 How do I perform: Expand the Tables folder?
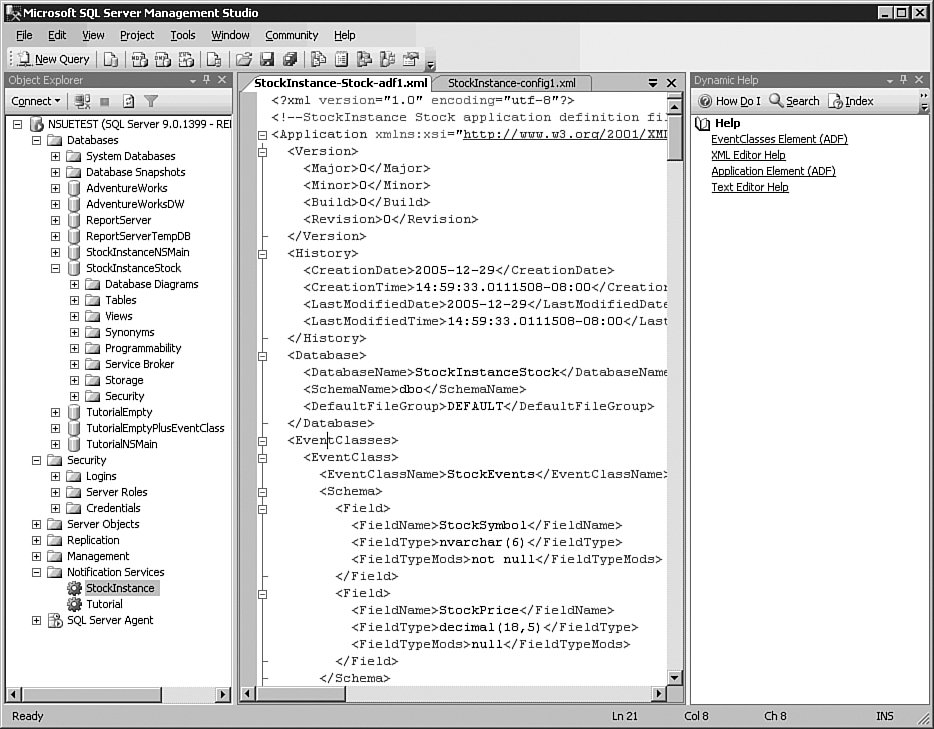coord(74,300)
